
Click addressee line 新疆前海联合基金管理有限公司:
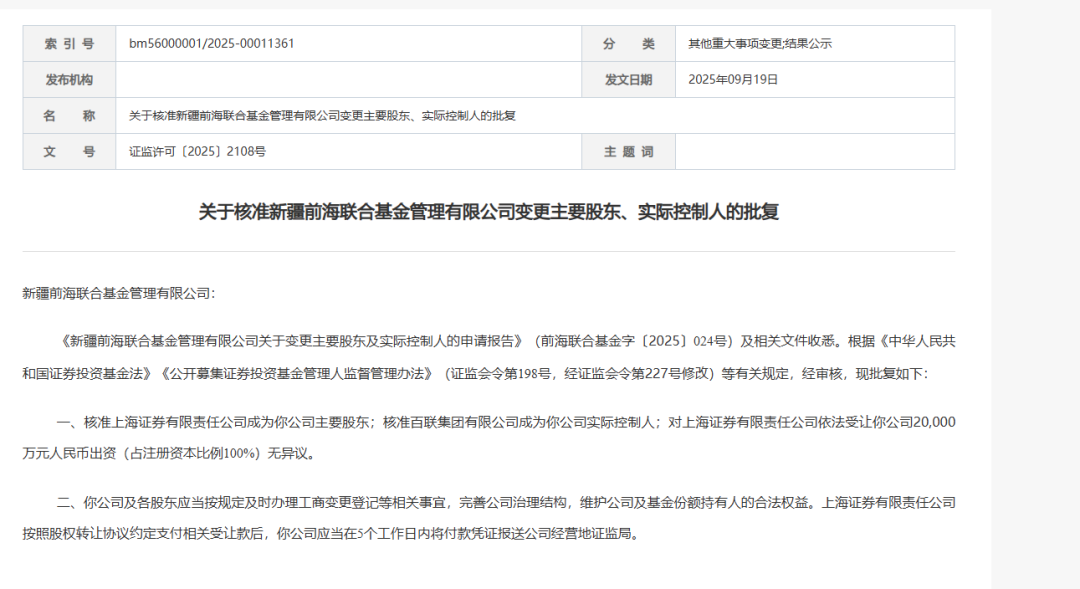pyautogui.click(x=118, y=293)
